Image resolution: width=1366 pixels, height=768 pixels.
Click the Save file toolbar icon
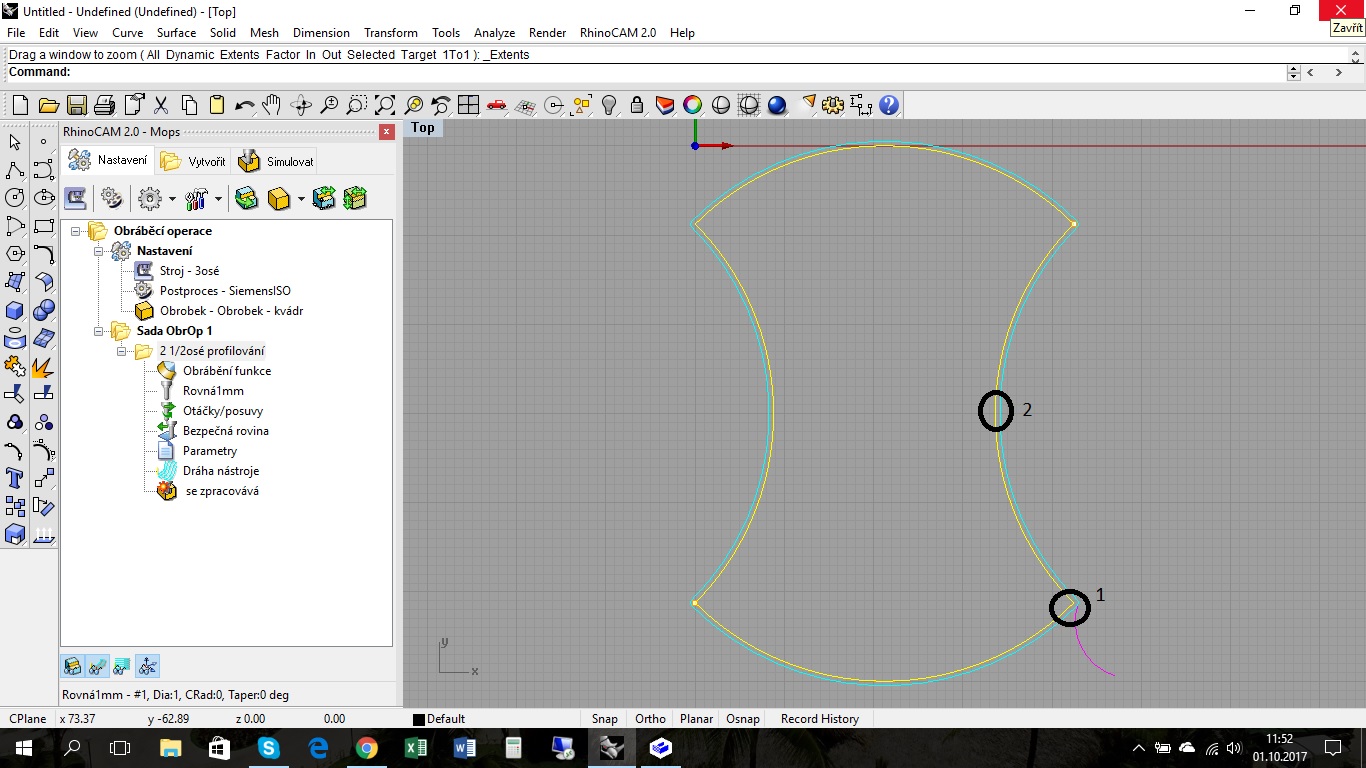(77, 105)
